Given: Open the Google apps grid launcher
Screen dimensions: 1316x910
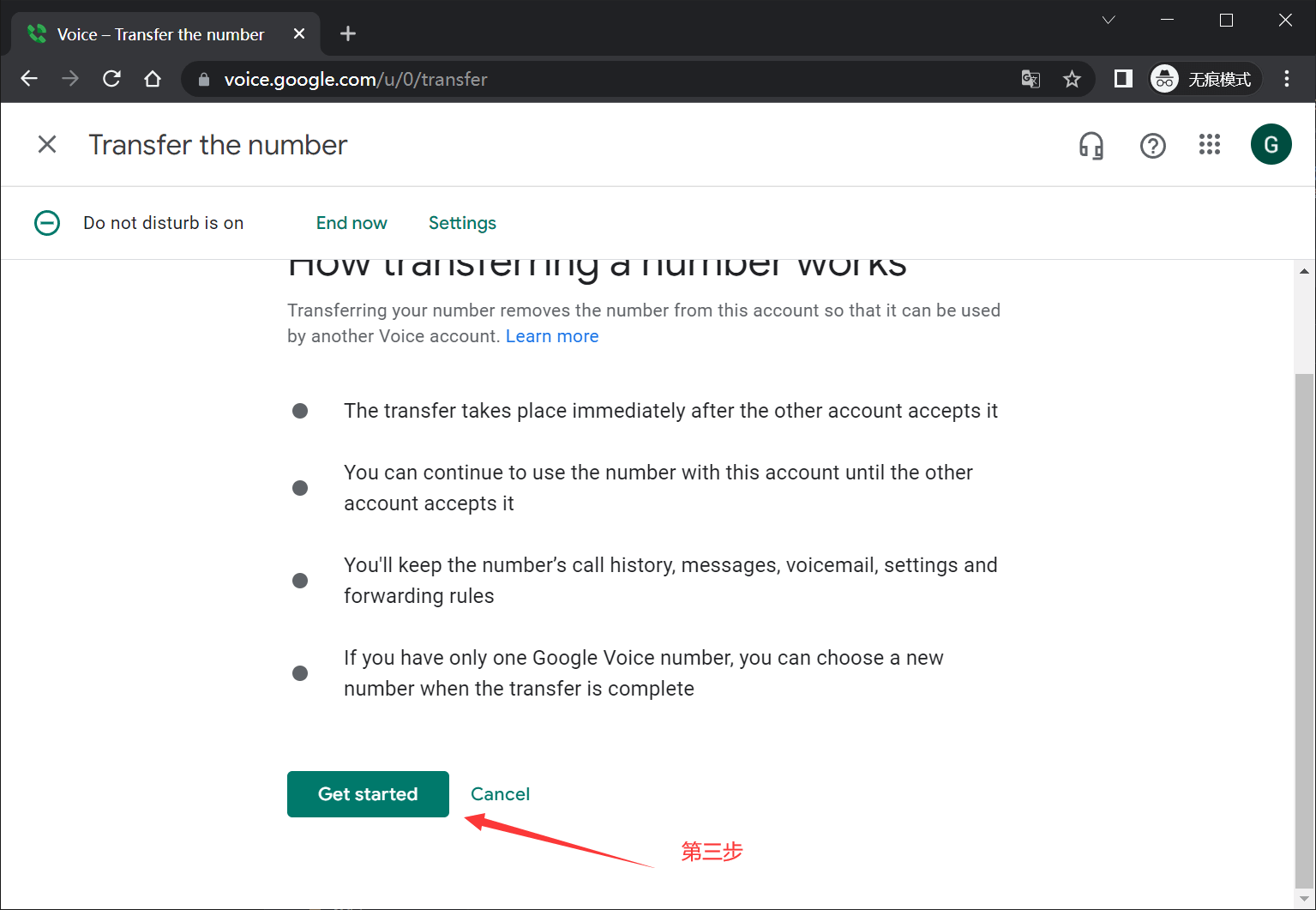Looking at the screenshot, I should [1209, 145].
